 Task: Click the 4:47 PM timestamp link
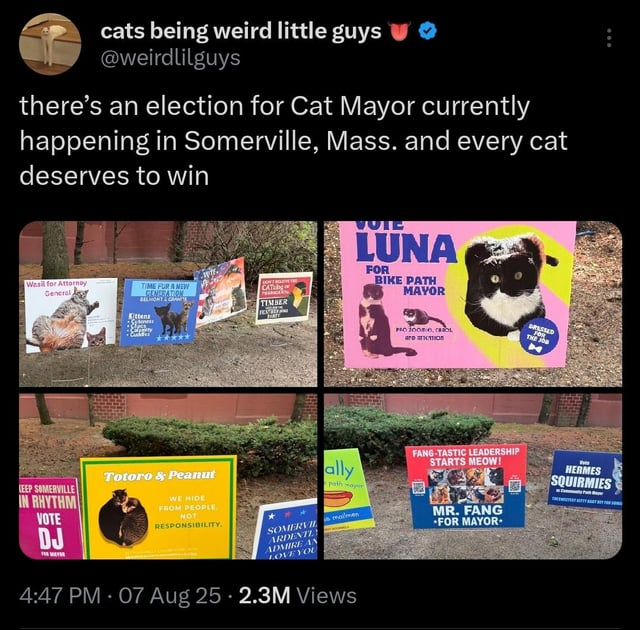(60, 595)
